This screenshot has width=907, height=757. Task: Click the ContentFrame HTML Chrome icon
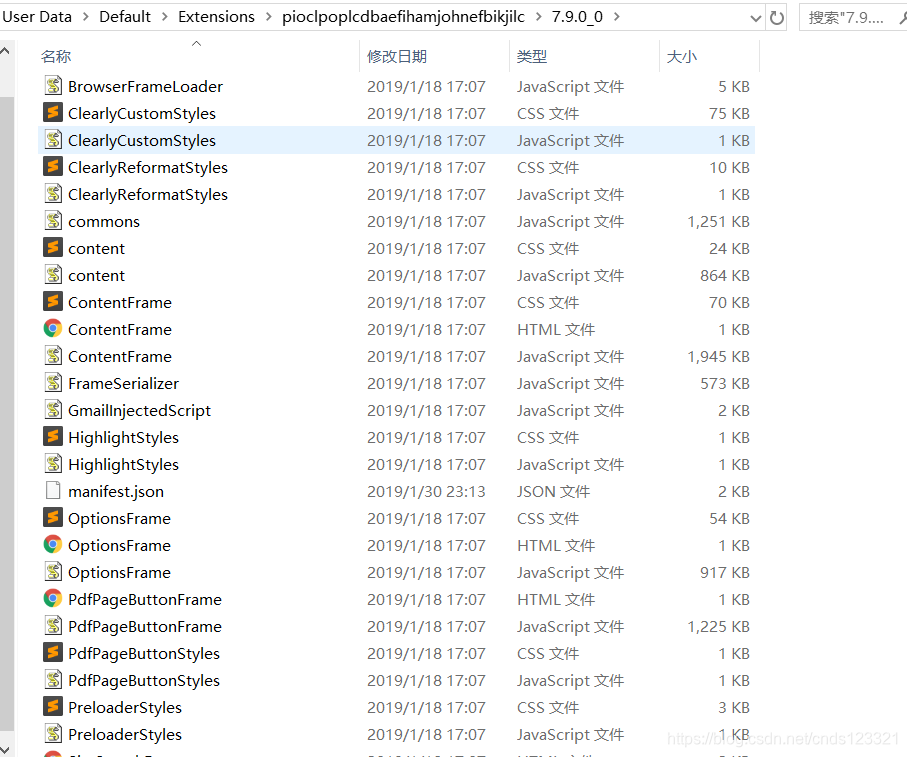(53, 328)
